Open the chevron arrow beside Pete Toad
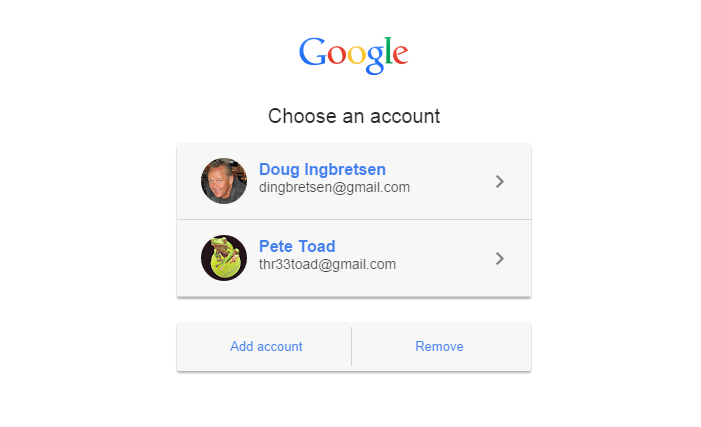Screen dimensions: 701x427 (500, 258)
